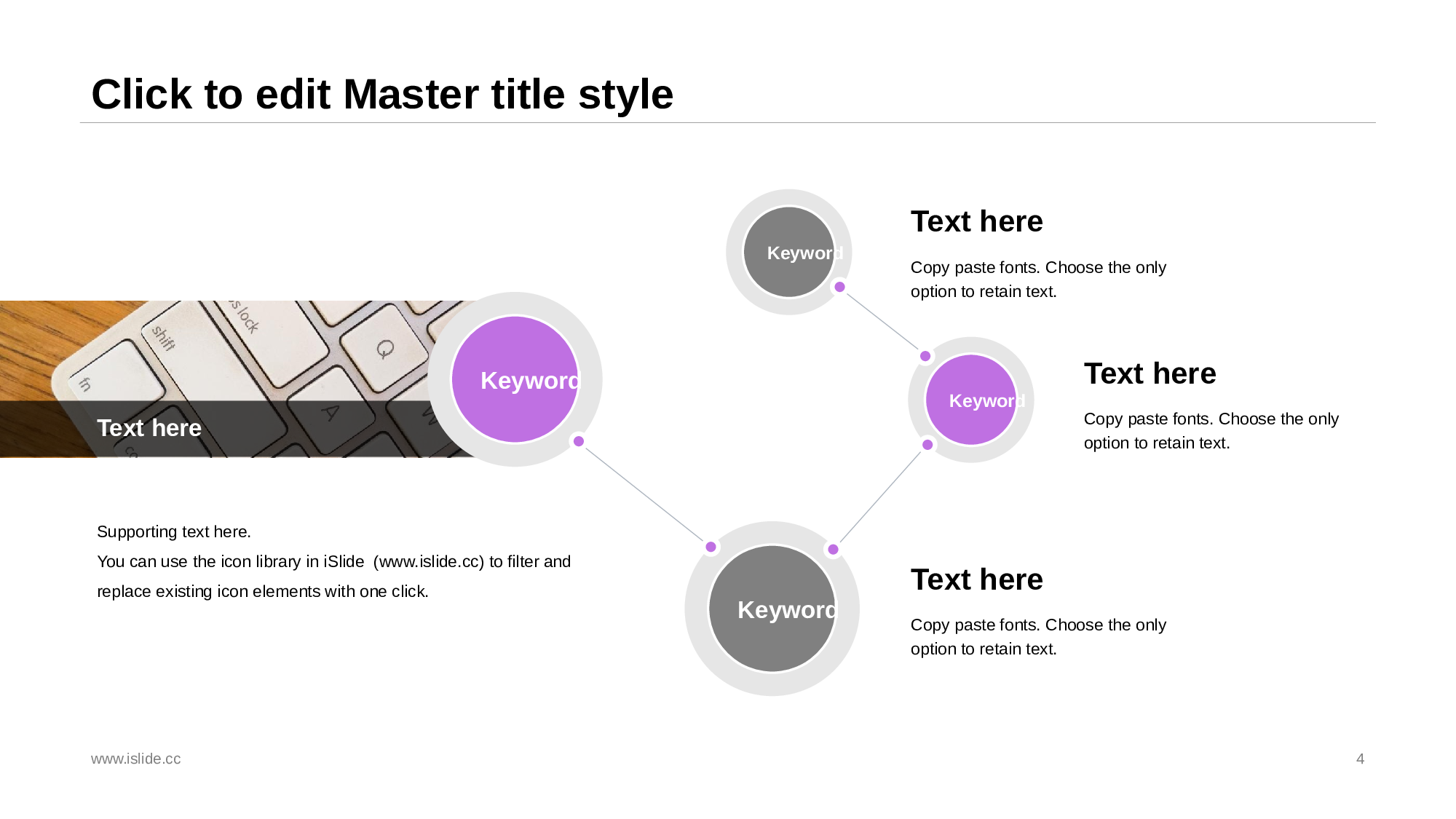Click the 'Text here' caption over the photo

tap(149, 428)
